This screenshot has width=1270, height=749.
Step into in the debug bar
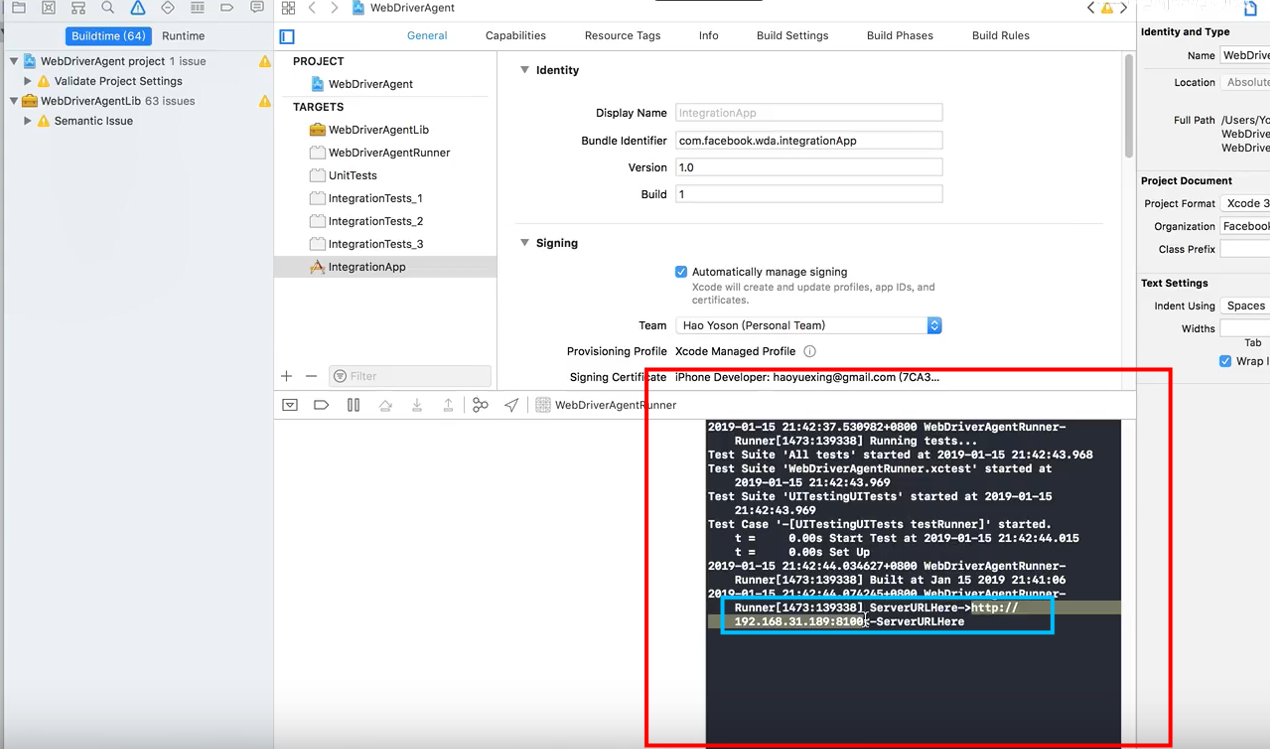click(x=417, y=405)
